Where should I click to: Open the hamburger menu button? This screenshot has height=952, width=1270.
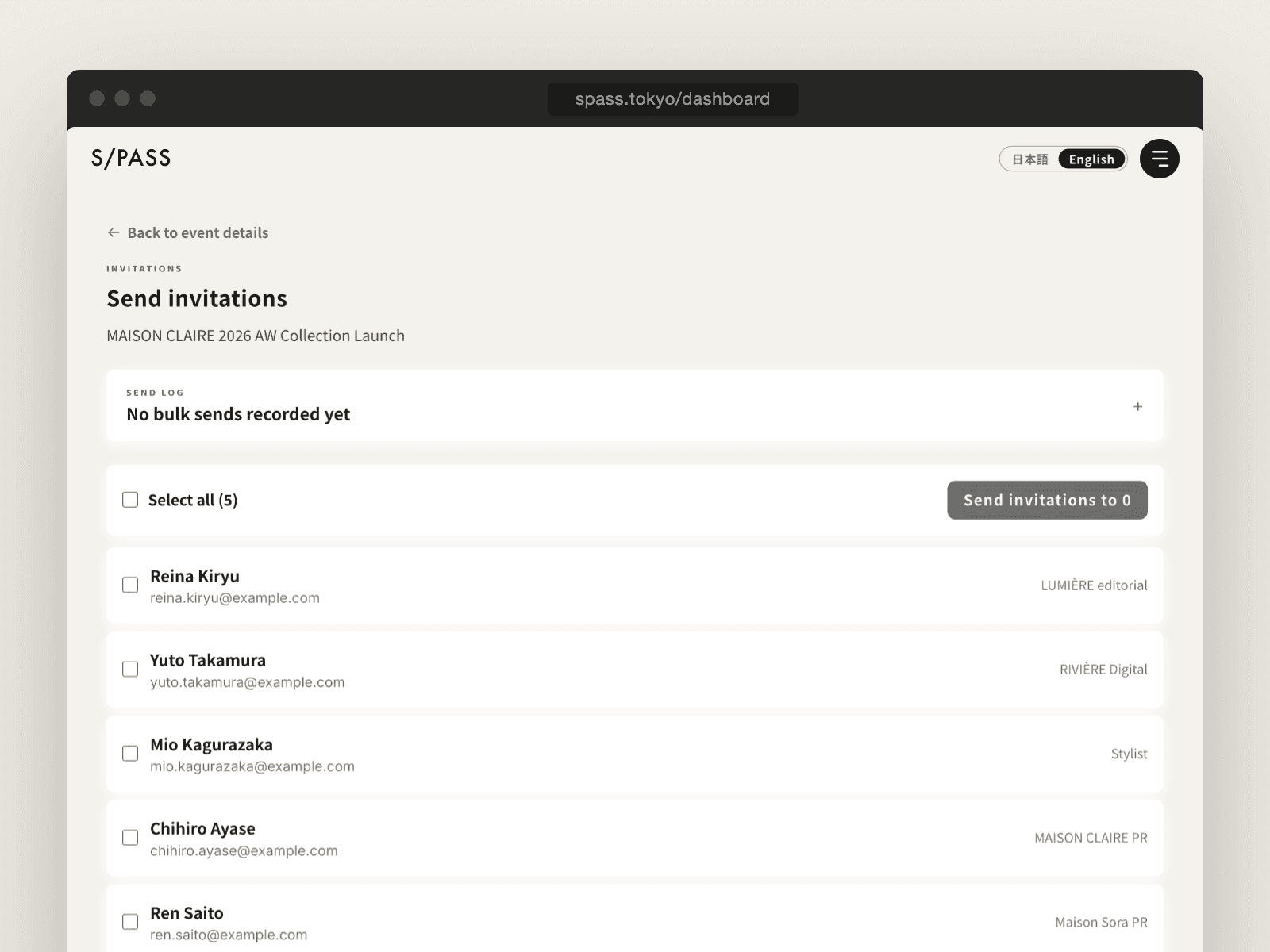click(1159, 159)
